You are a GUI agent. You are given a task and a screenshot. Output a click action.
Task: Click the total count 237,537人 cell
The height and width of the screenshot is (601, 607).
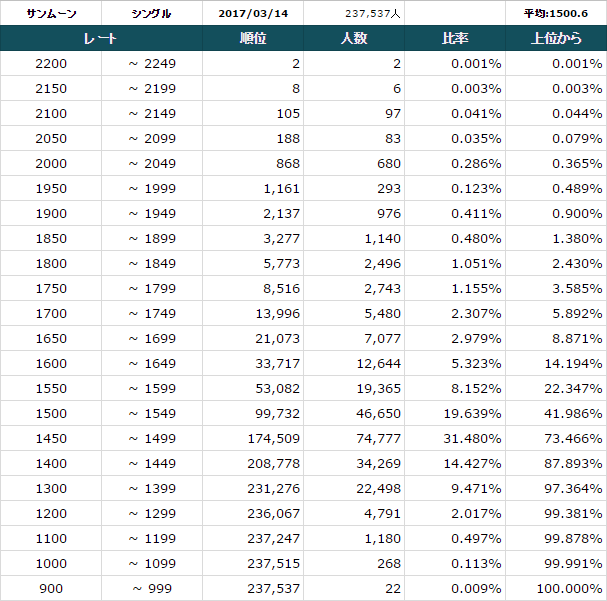(x=354, y=14)
